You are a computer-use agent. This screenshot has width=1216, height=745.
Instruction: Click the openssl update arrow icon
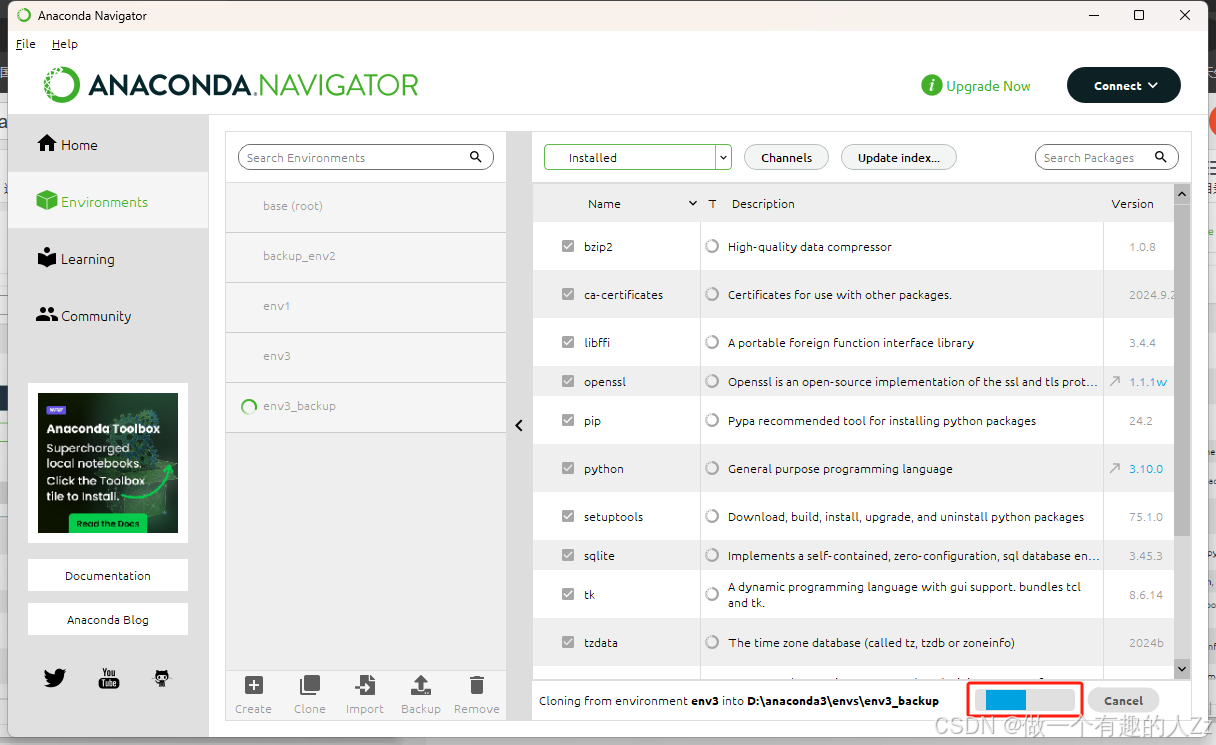pyautogui.click(x=1115, y=381)
